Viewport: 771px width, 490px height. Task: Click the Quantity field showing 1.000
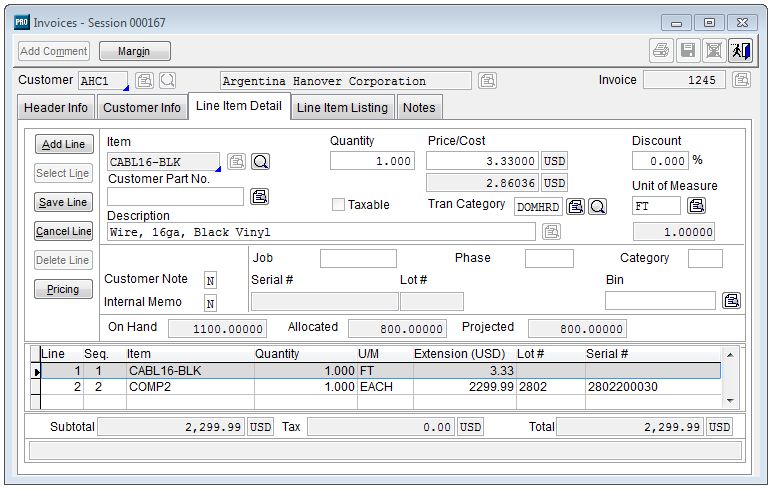click(372, 161)
